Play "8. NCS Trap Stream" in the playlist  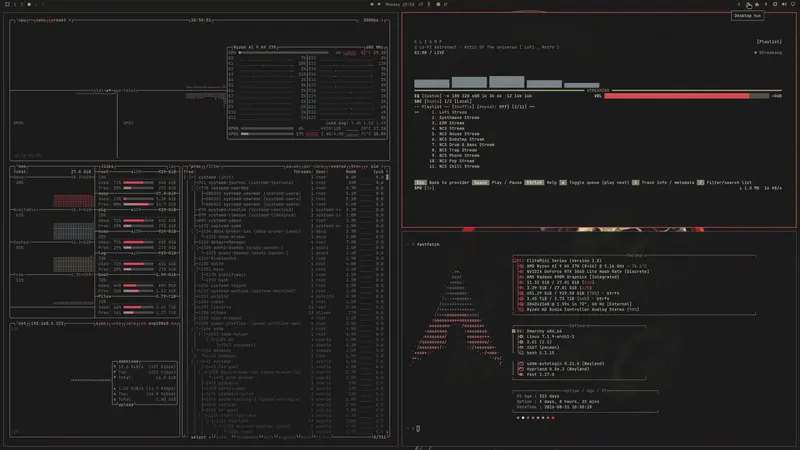tap(454, 150)
